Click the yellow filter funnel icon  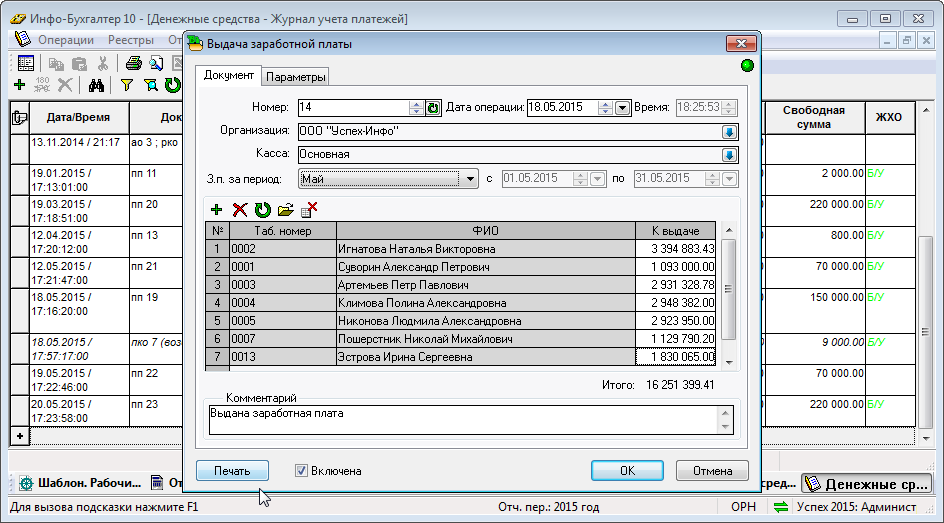click(x=126, y=85)
